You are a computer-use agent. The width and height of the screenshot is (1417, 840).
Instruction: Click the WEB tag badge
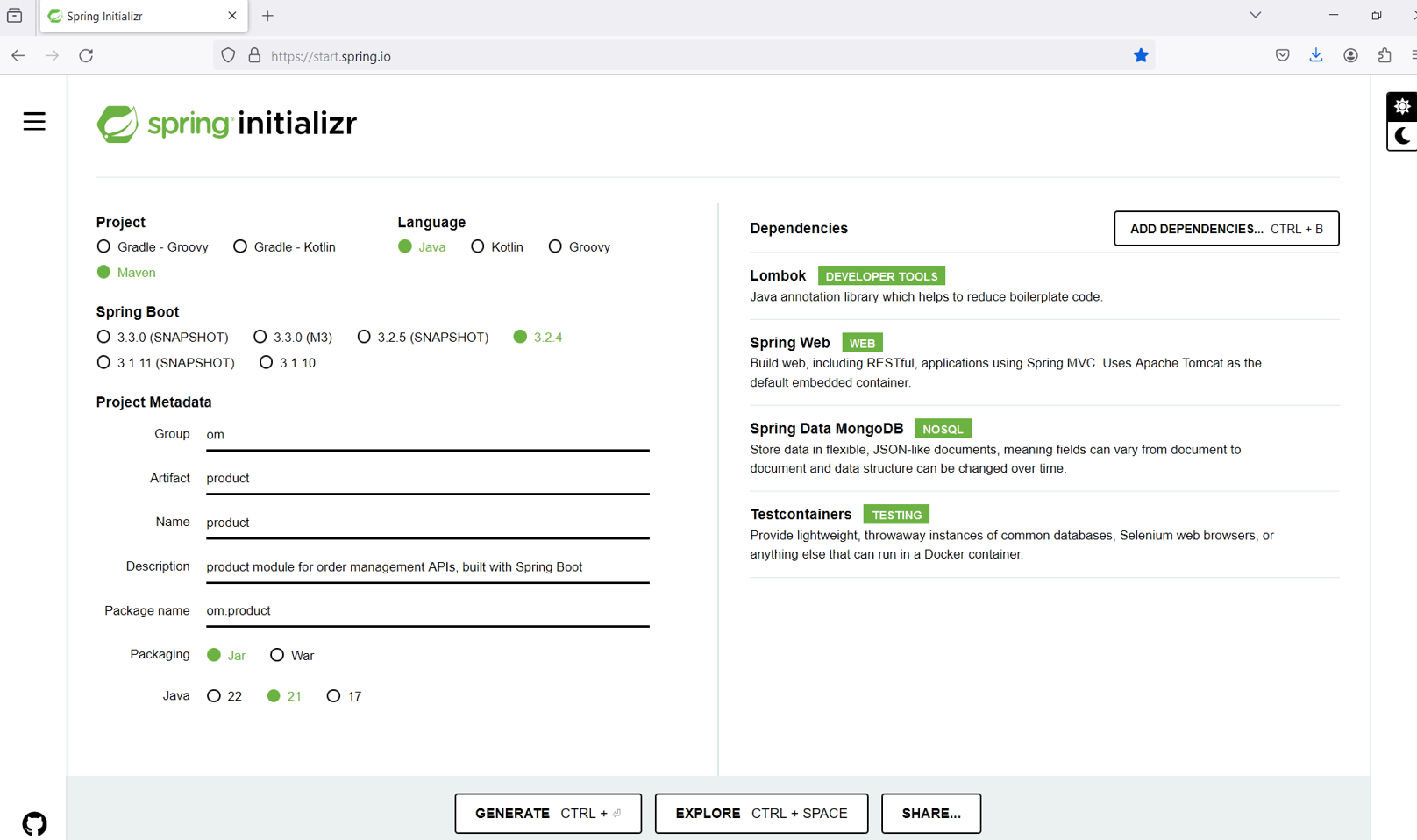862,343
